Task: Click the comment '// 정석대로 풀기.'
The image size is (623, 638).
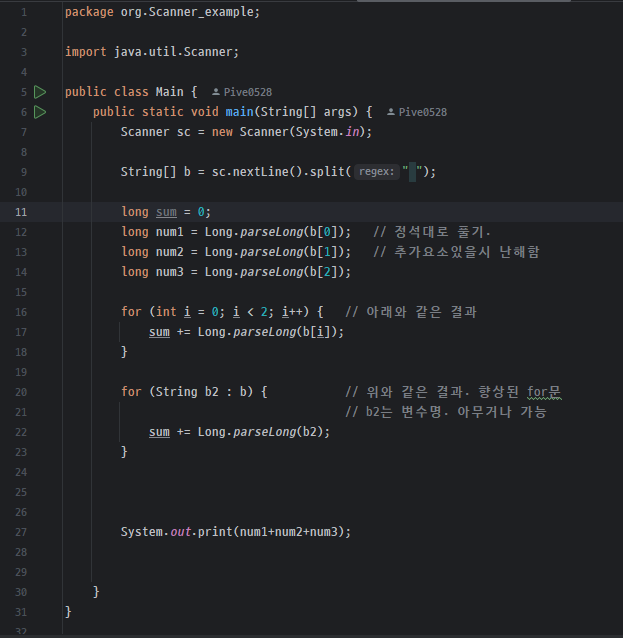Action: 432,232
